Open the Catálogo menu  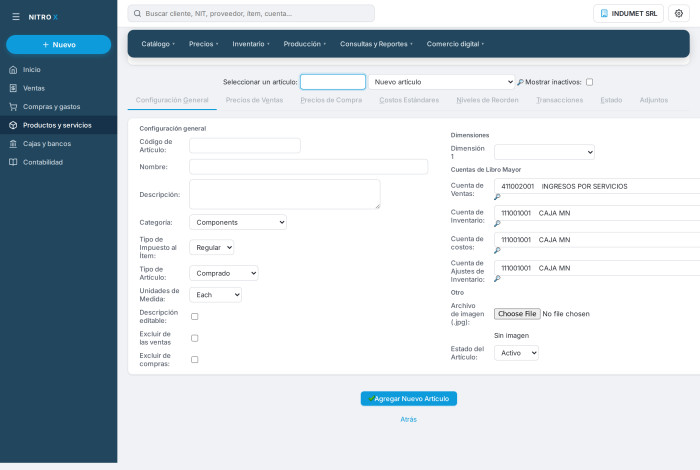click(x=158, y=44)
